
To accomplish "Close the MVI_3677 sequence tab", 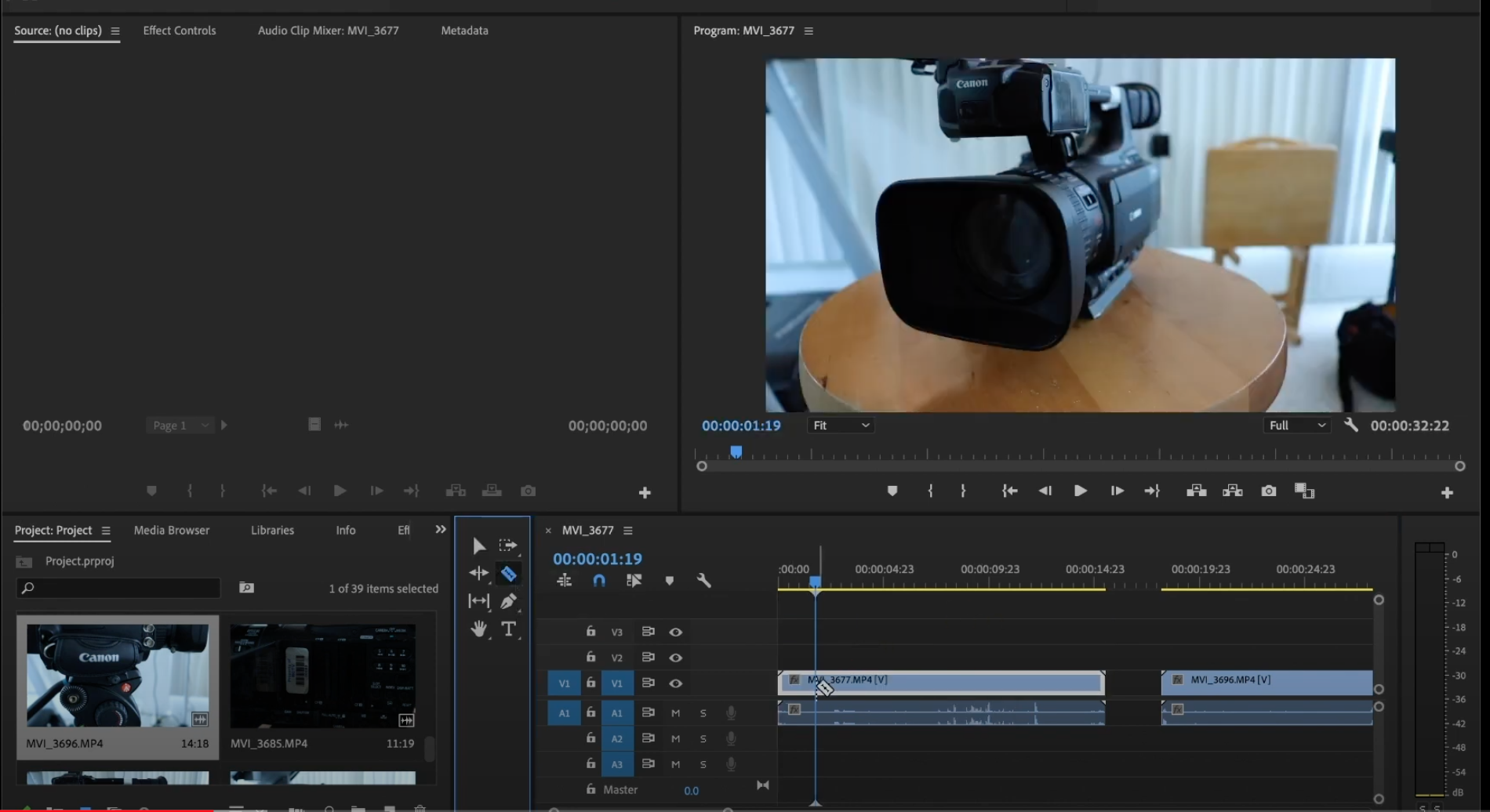I will click(x=548, y=531).
